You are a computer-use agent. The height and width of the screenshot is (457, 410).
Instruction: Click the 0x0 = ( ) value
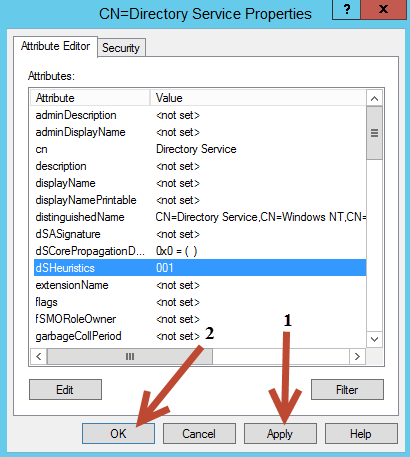[176, 251]
